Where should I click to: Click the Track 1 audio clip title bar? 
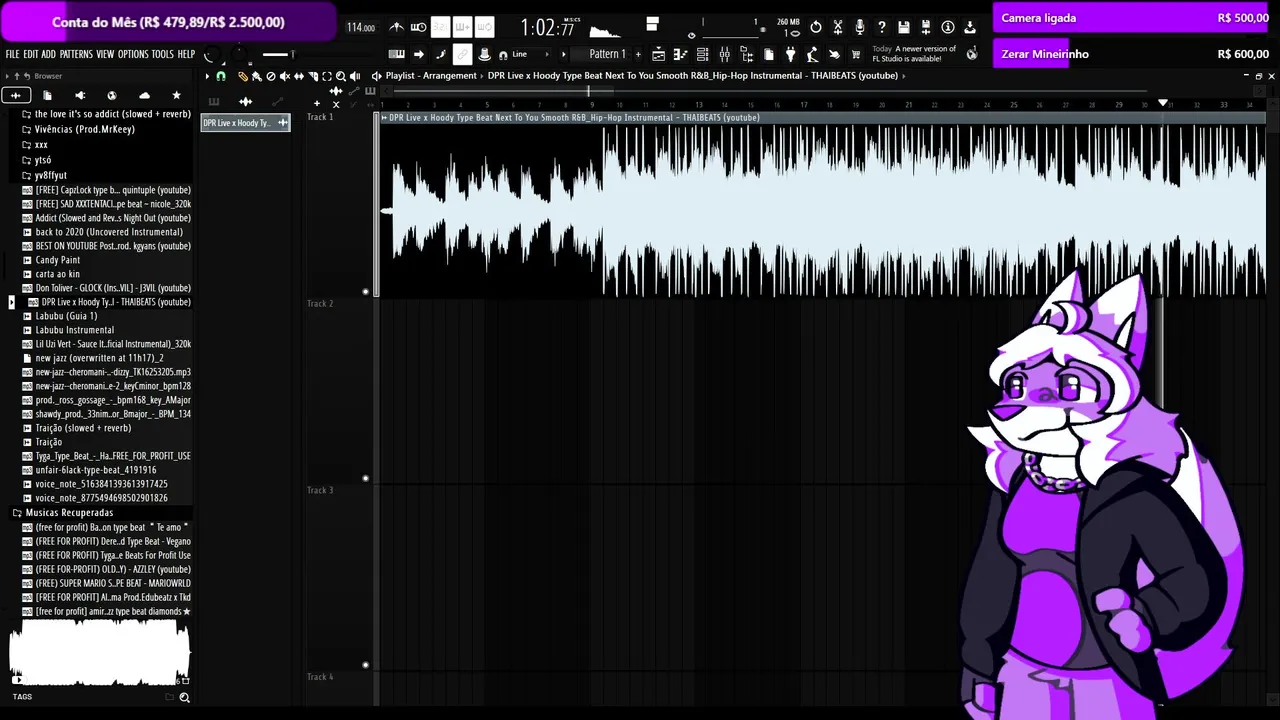click(x=822, y=118)
